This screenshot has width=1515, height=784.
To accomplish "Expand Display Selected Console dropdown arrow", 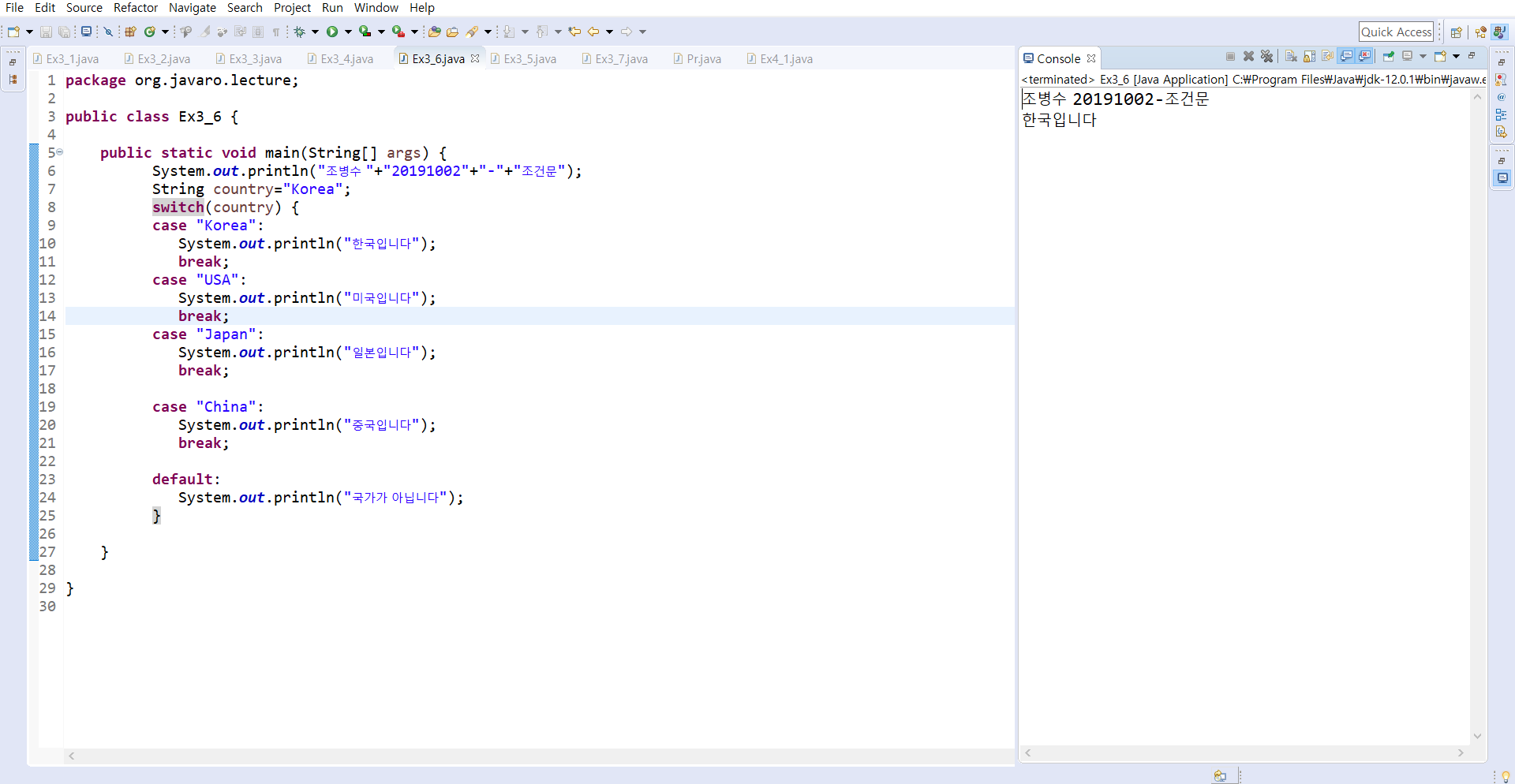I will pos(1423,56).
